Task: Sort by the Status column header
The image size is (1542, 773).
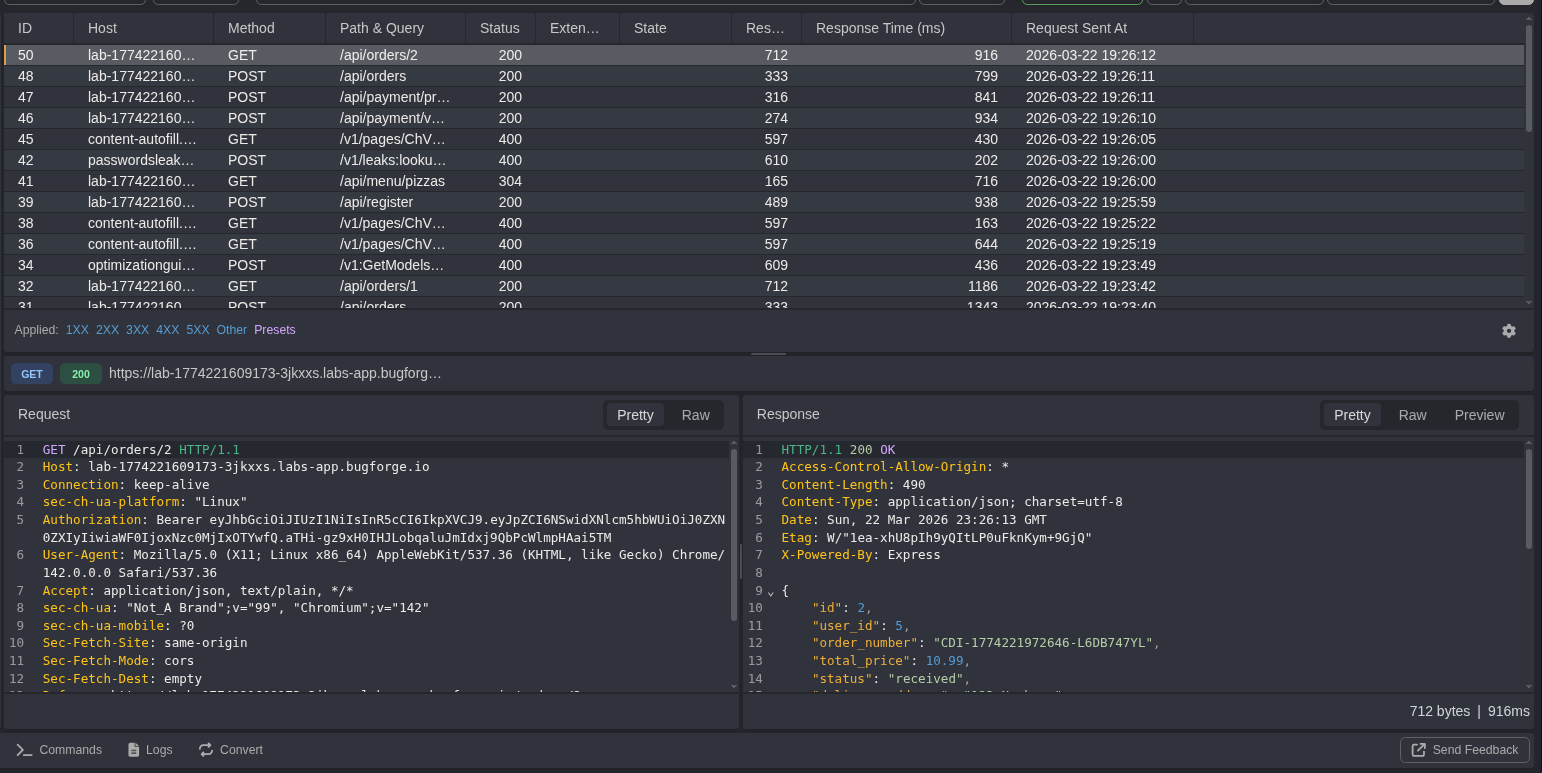Action: [x=499, y=28]
